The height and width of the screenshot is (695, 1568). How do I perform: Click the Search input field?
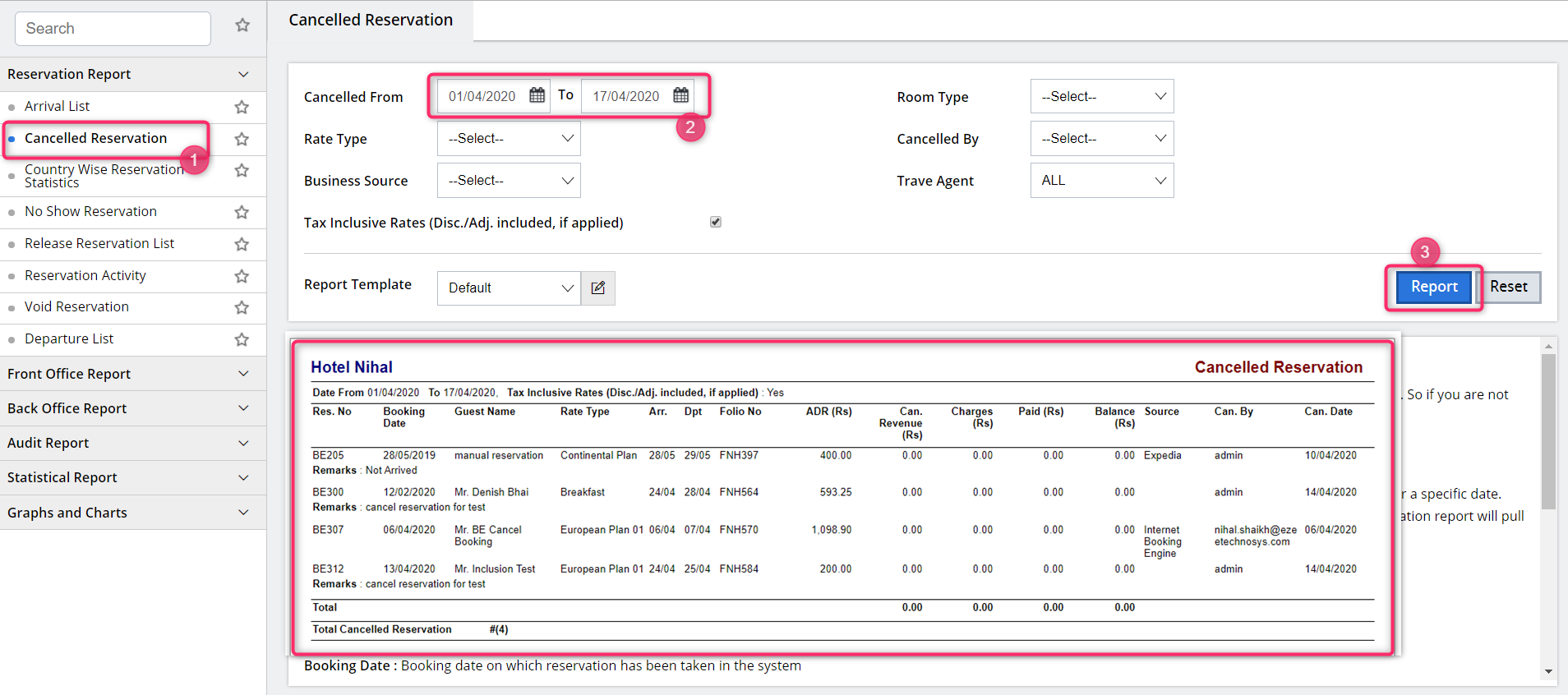point(113,29)
